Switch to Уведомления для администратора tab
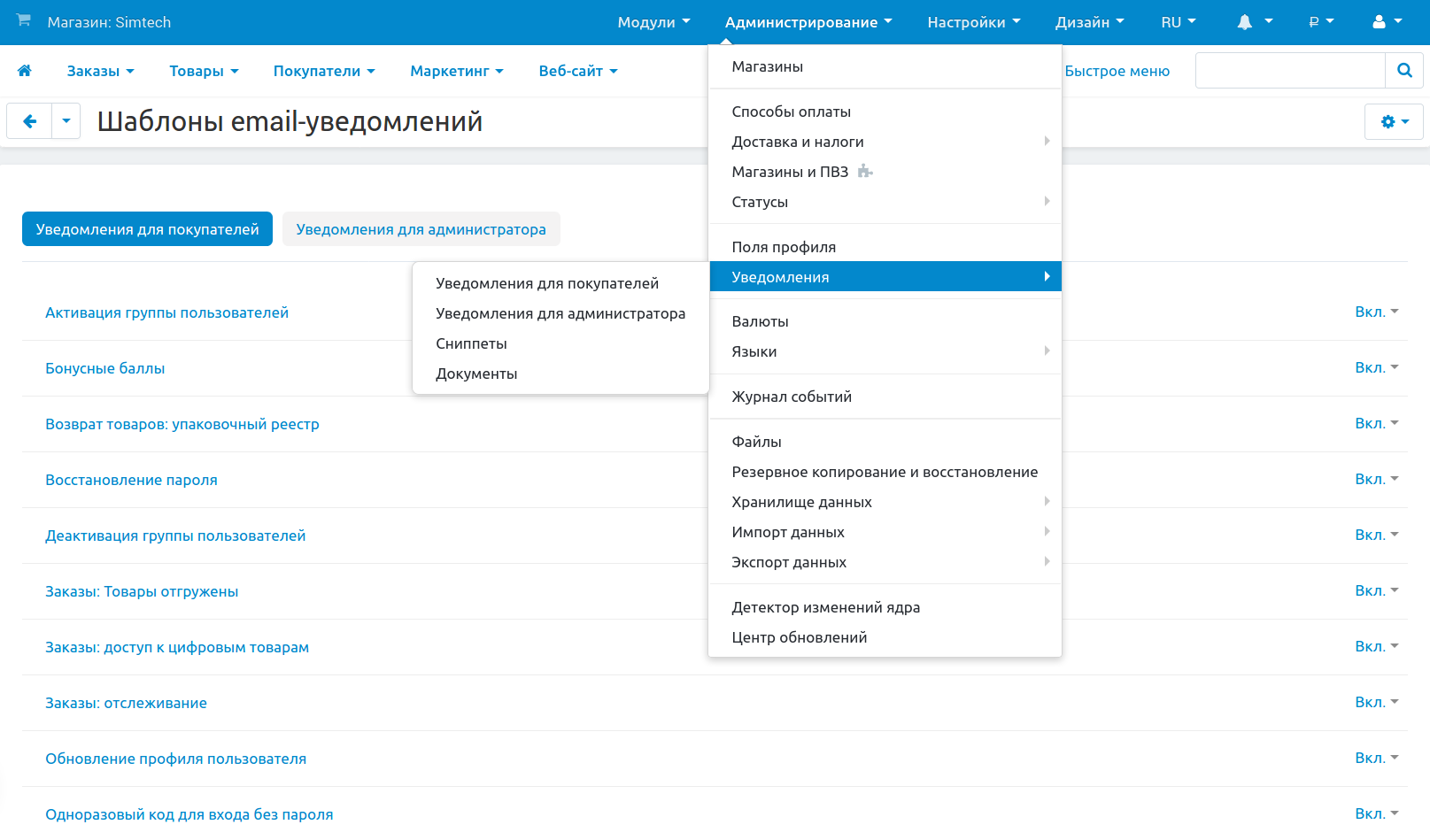 click(x=421, y=229)
